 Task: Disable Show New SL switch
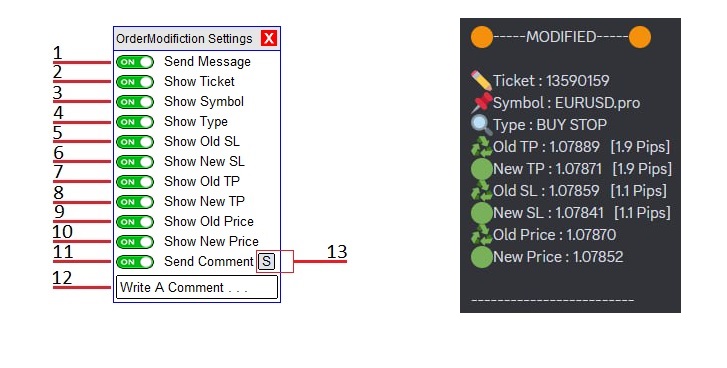(134, 162)
